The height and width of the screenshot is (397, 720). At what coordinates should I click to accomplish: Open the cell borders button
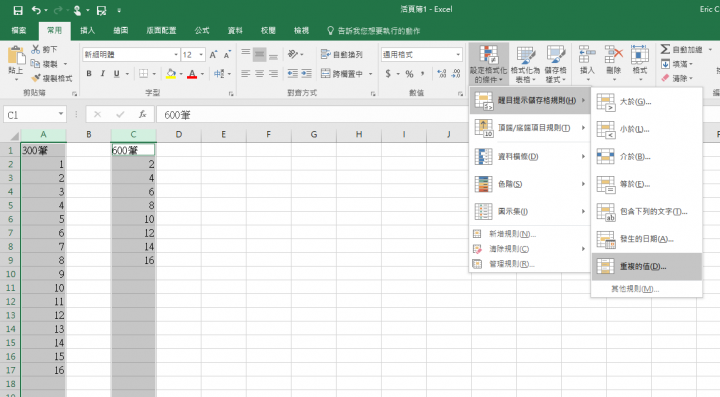[144, 73]
